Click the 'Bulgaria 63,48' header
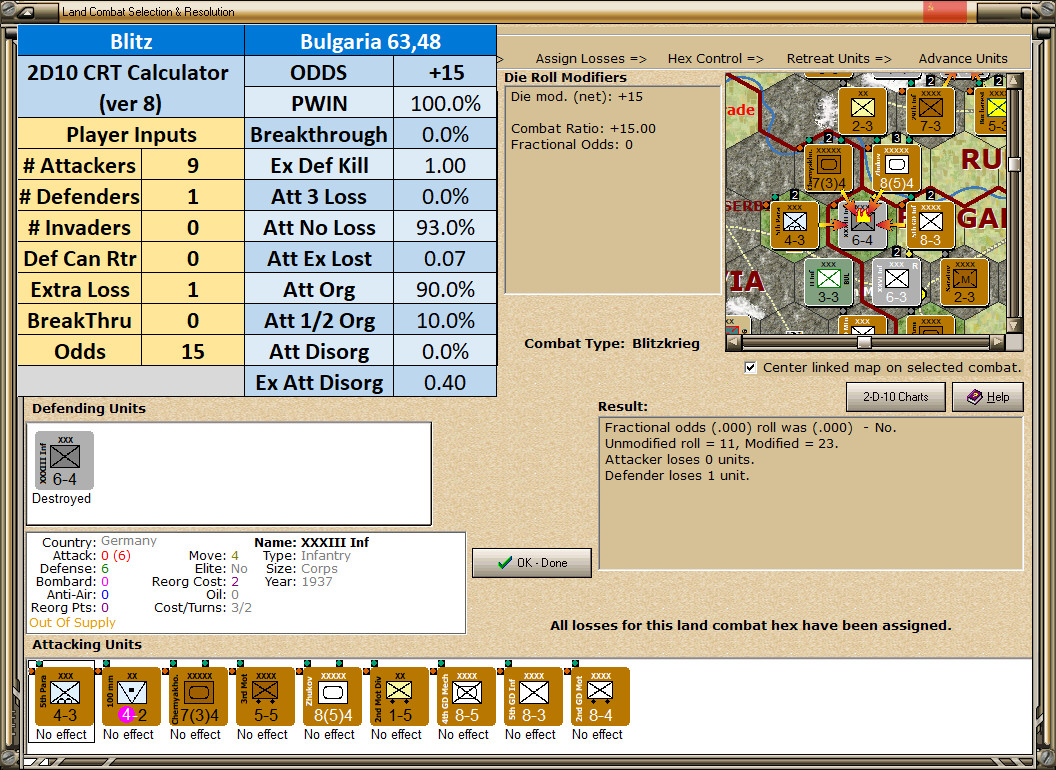Image resolution: width=1056 pixels, height=770 pixels. (x=370, y=42)
